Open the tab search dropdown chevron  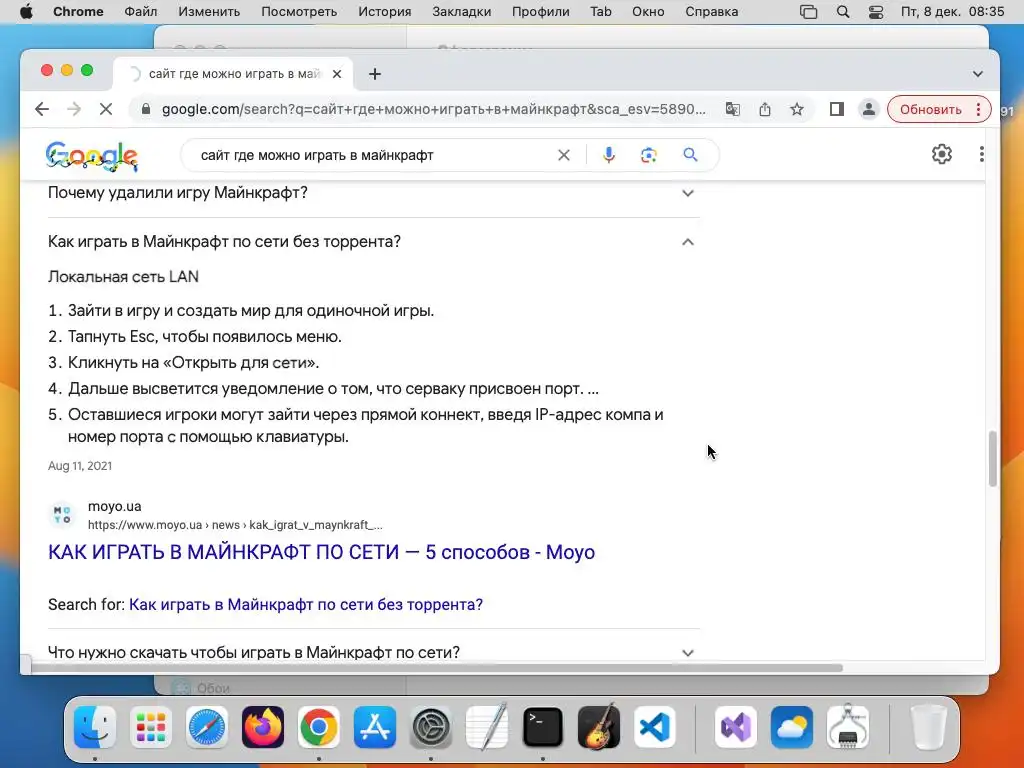coord(978,74)
